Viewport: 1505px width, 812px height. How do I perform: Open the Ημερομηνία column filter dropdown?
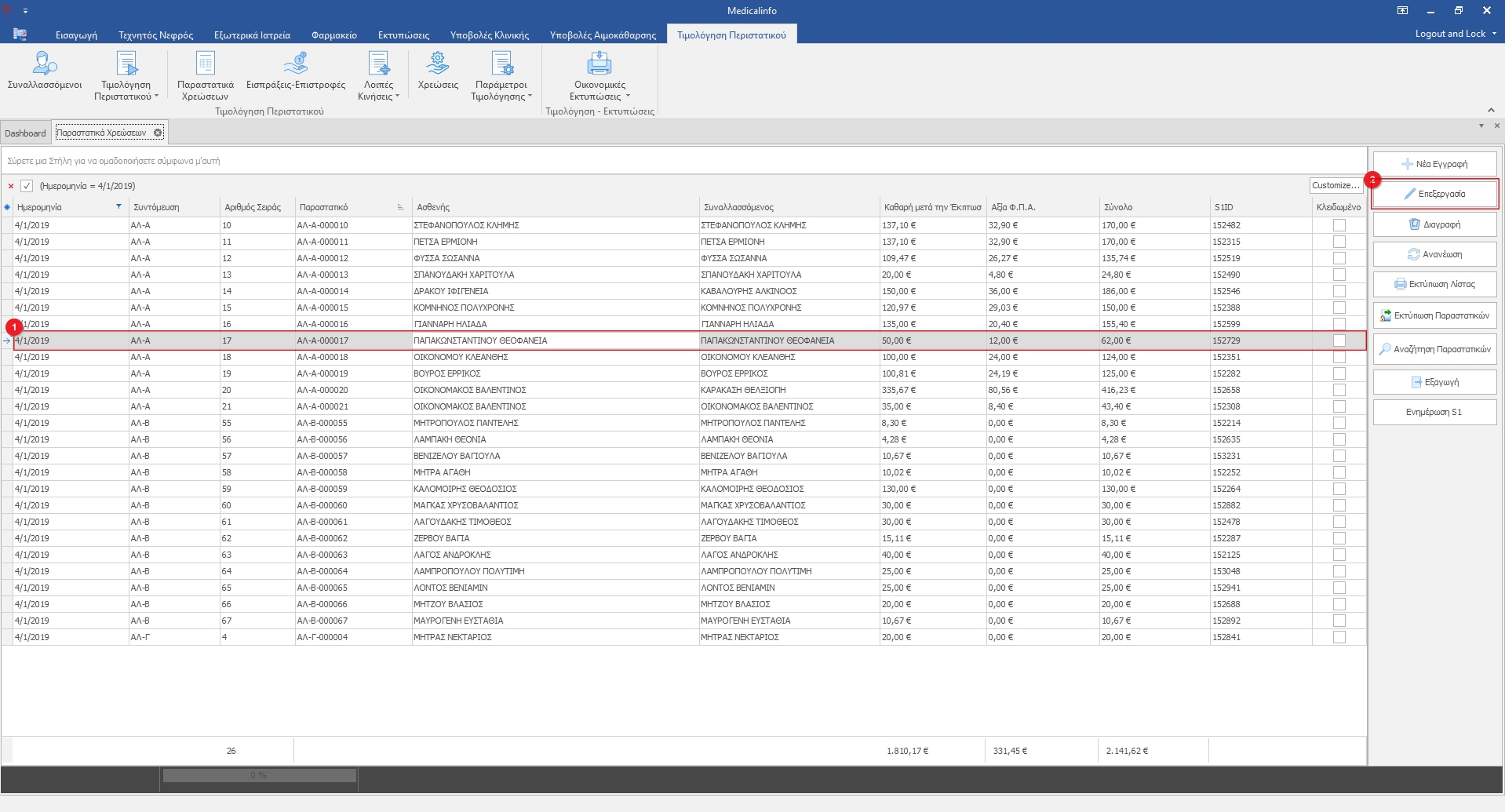click(x=119, y=207)
